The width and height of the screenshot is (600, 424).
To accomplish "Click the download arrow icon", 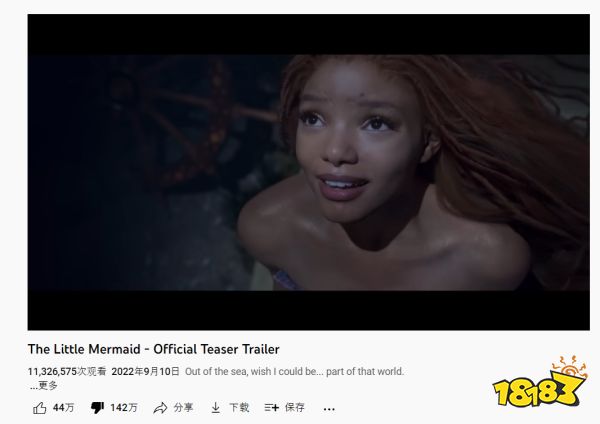I will tap(215, 408).
